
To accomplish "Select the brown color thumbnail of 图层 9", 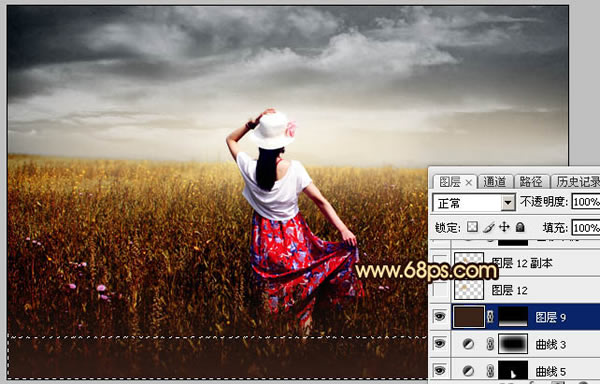I will (469, 317).
